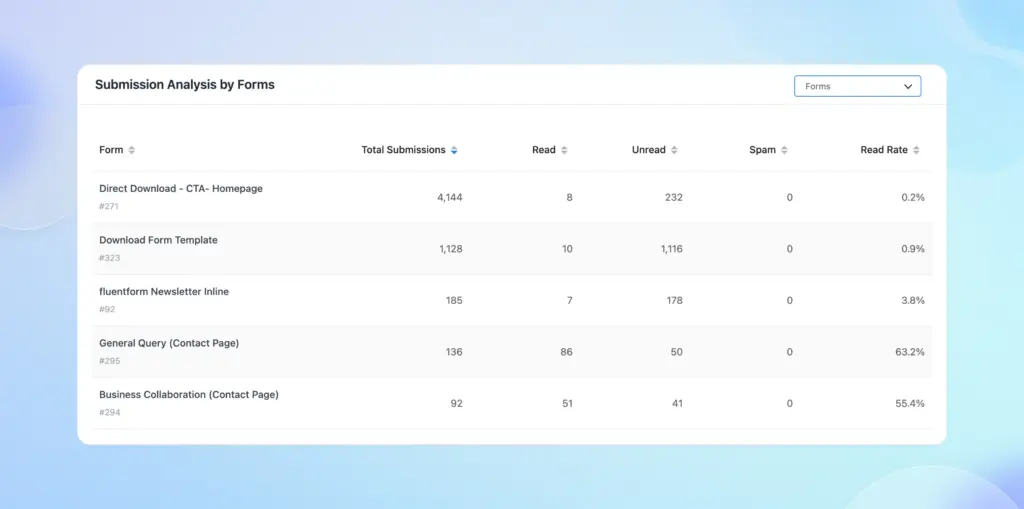The image size is (1024, 509).
Task: Select the 185 total submissions value
Action: 454,301
